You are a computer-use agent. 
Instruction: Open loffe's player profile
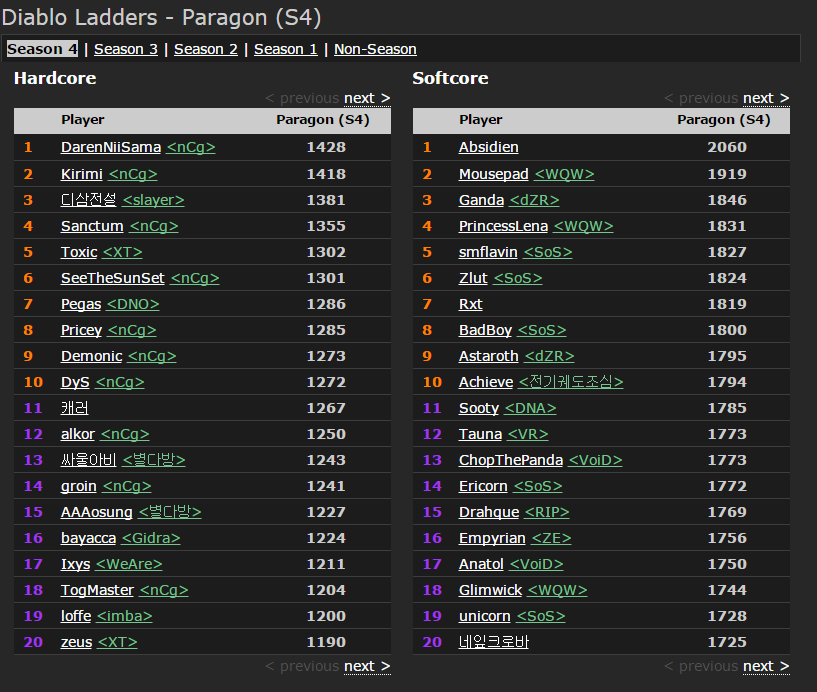(x=76, y=616)
